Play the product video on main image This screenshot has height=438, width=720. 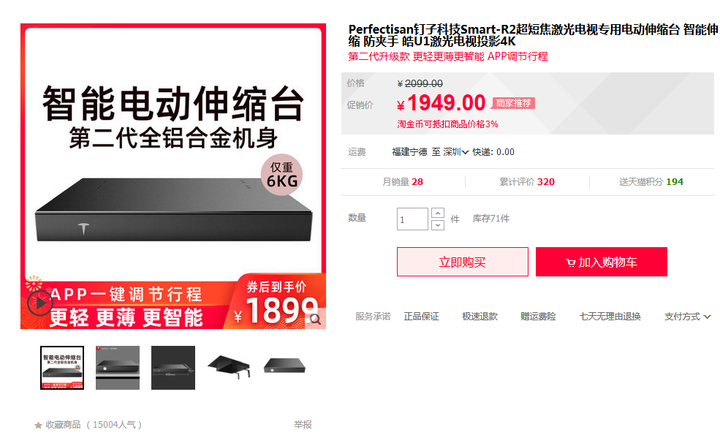click(x=40, y=303)
